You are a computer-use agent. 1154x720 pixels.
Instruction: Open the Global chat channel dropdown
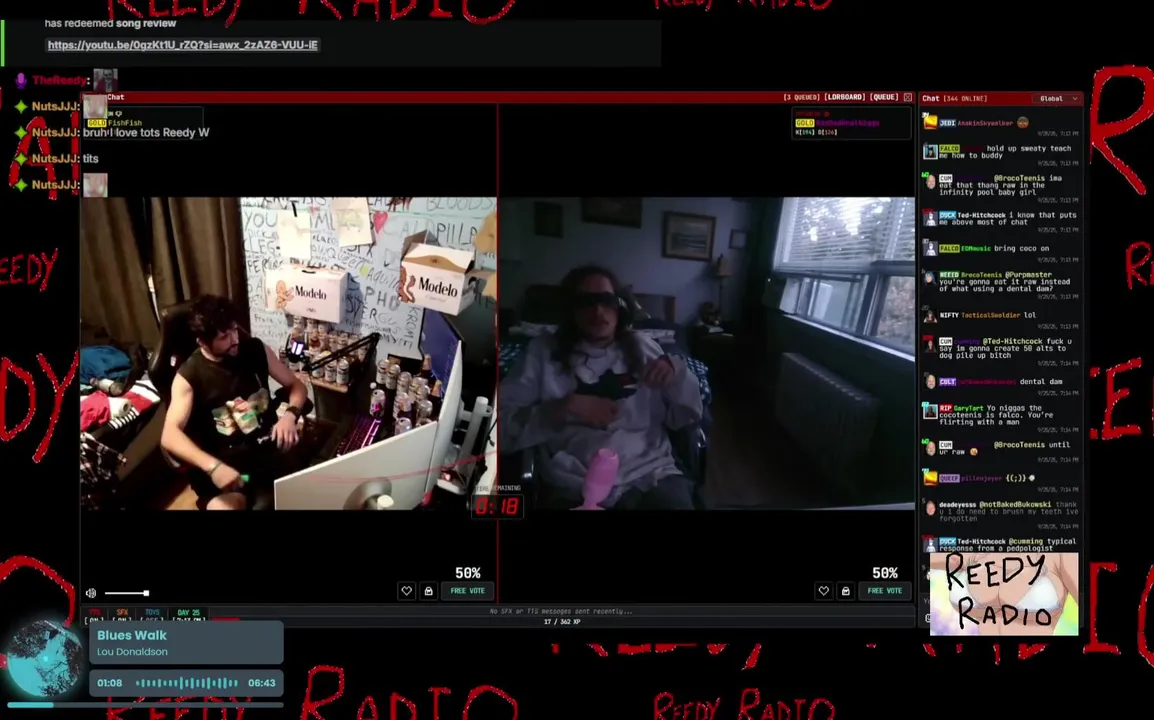coord(1058,99)
